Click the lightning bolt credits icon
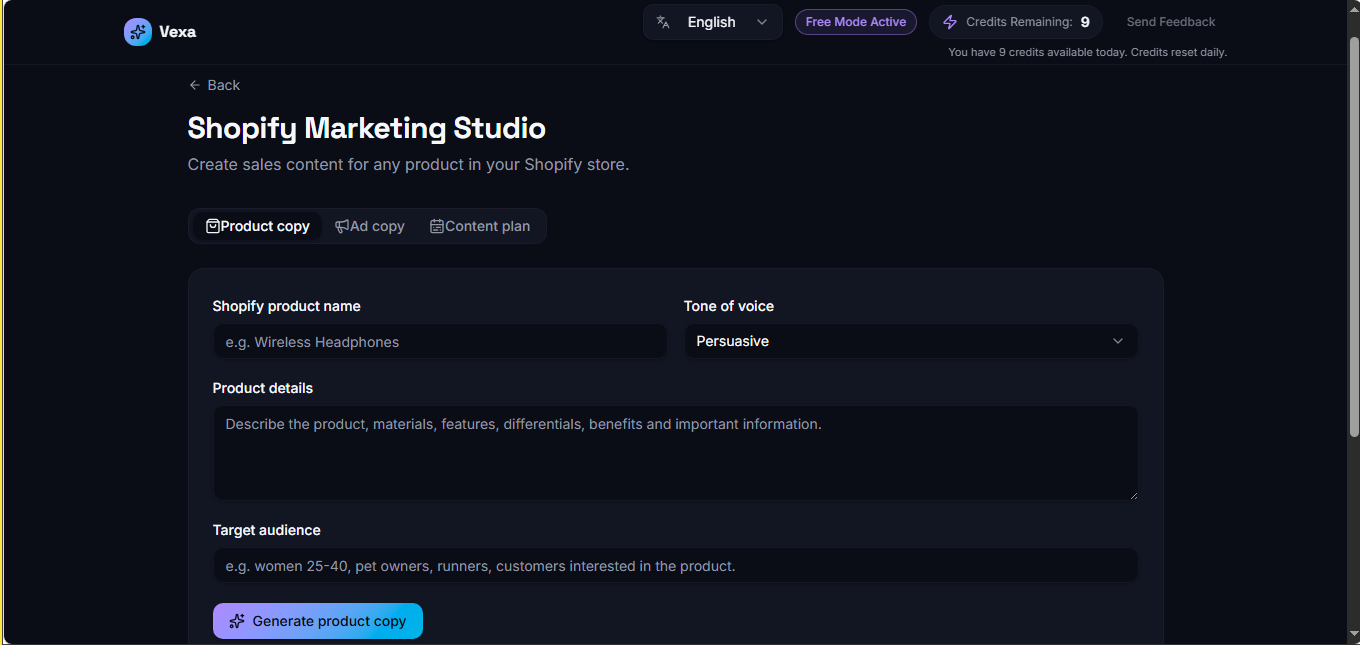The width and height of the screenshot is (1360, 645). 950,22
